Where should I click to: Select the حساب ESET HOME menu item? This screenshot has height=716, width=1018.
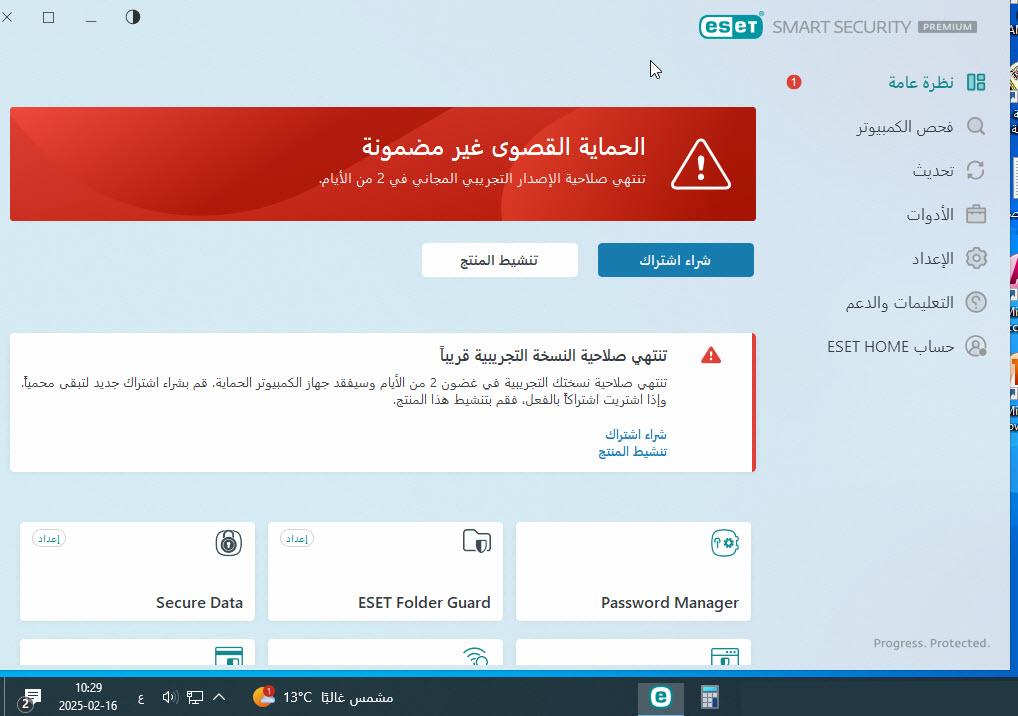pyautogui.click(x=890, y=347)
